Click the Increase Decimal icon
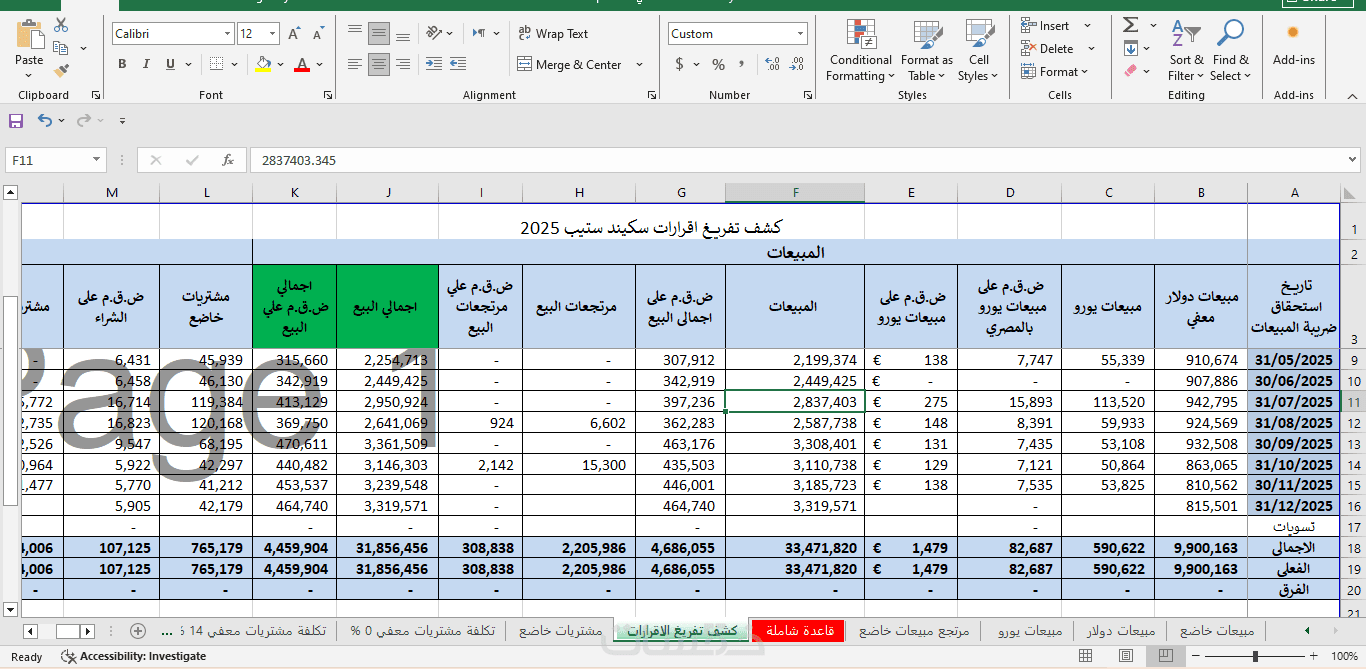The width and height of the screenshot is (1366, 669). click(x=771, y=64)
